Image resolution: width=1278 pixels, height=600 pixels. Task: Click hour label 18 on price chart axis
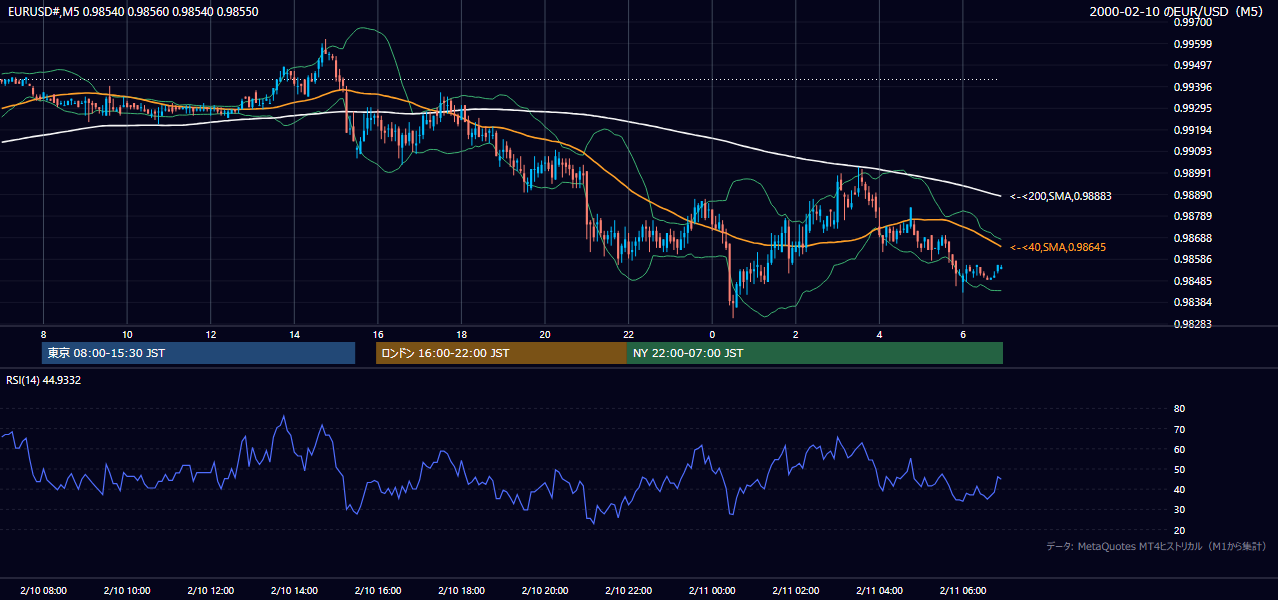tap(461, 334)
